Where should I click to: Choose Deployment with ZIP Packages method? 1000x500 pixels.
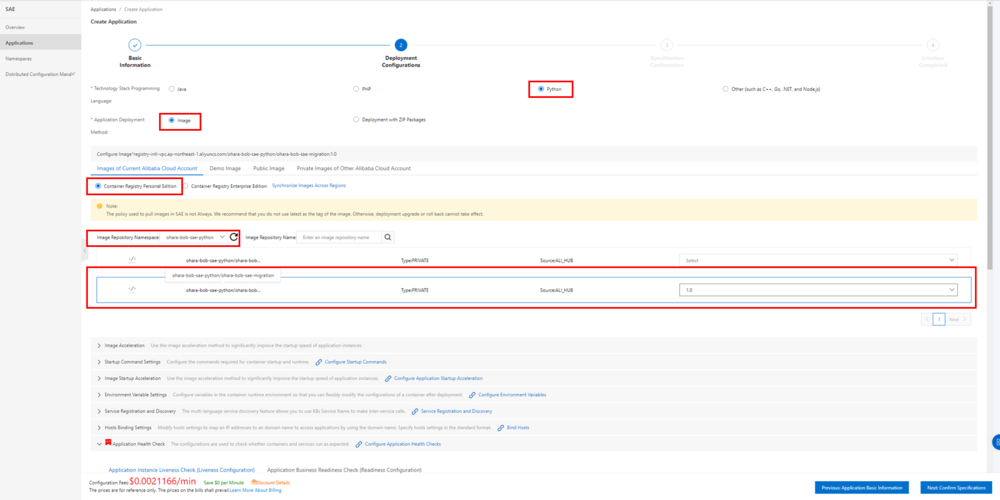[x=355, y=120]
